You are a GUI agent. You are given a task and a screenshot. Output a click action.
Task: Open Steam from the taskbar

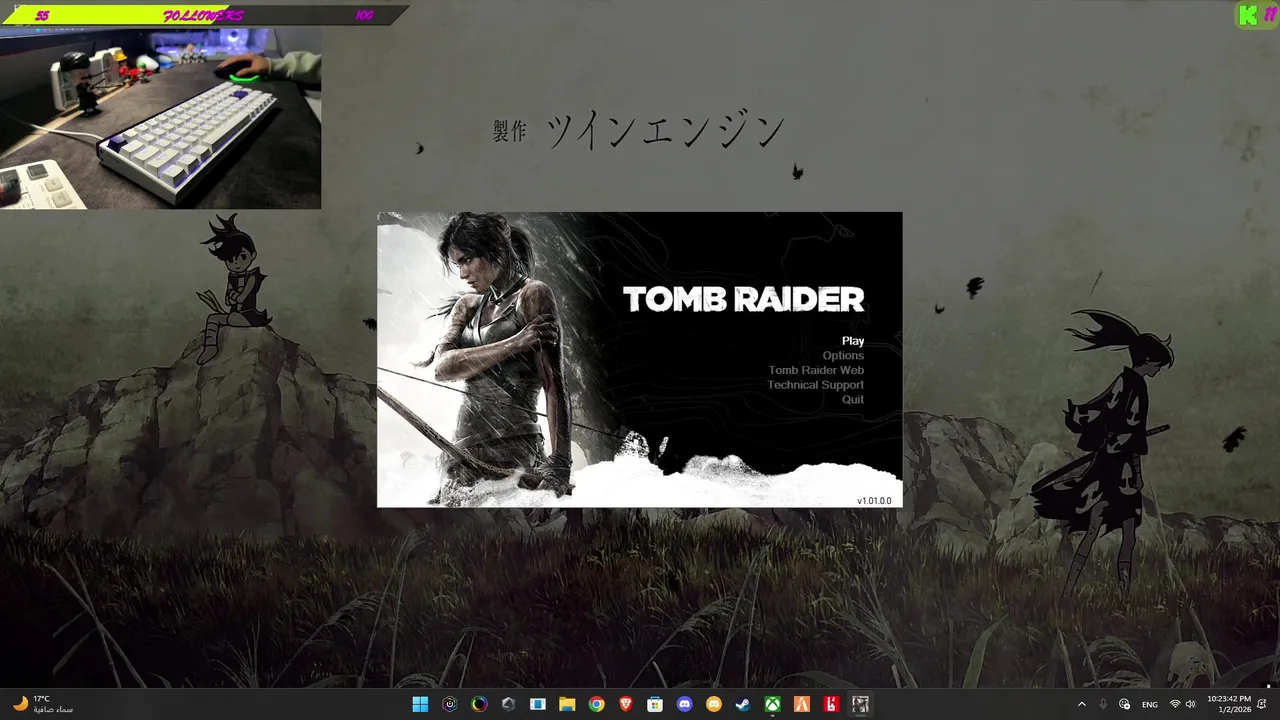coord(743,704)
